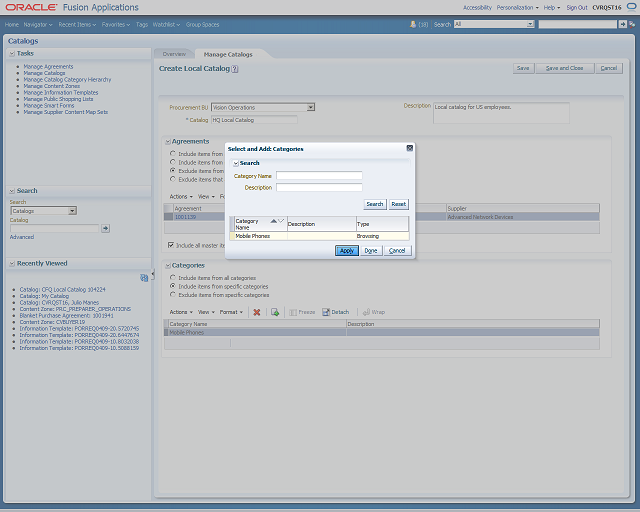This screenshot has height=512, width=640.
Task: Open agreement 1001139 link
Action: pyautogui.click(x=185, y=217)
